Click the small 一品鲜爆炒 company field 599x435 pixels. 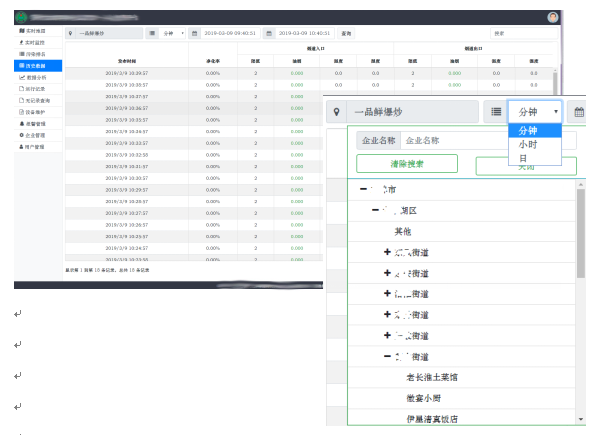pos(109,33)
